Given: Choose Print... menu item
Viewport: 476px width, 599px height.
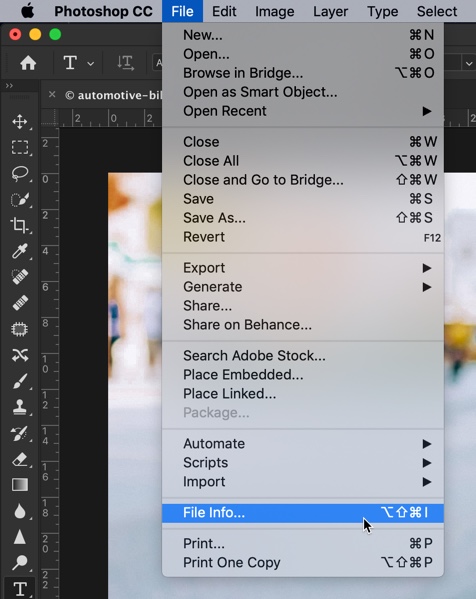Looking at the screenshot, I should pyautogui.click(x=303, y=543).
